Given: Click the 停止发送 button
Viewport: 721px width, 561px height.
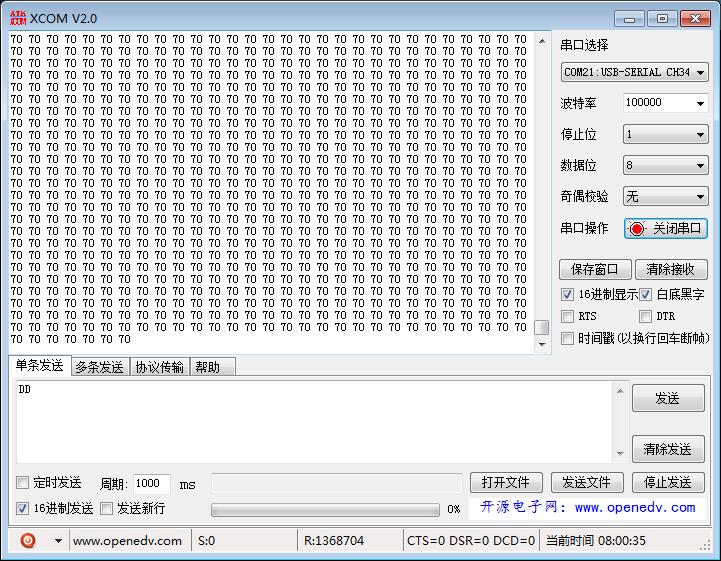Looking at the screenshot, I should pyautogui.click(x=668, y=482).
